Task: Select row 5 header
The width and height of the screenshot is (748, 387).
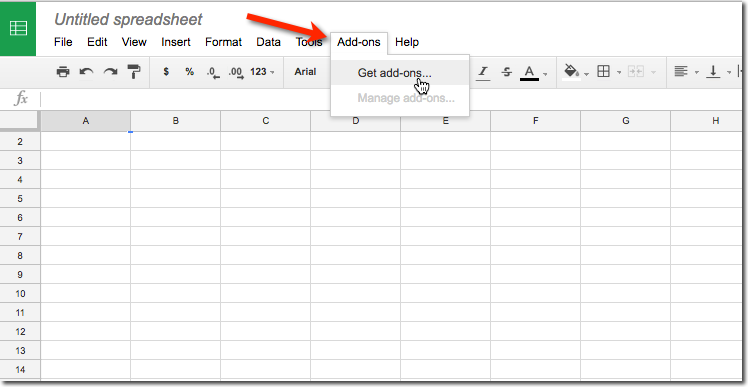Action: 20,199
